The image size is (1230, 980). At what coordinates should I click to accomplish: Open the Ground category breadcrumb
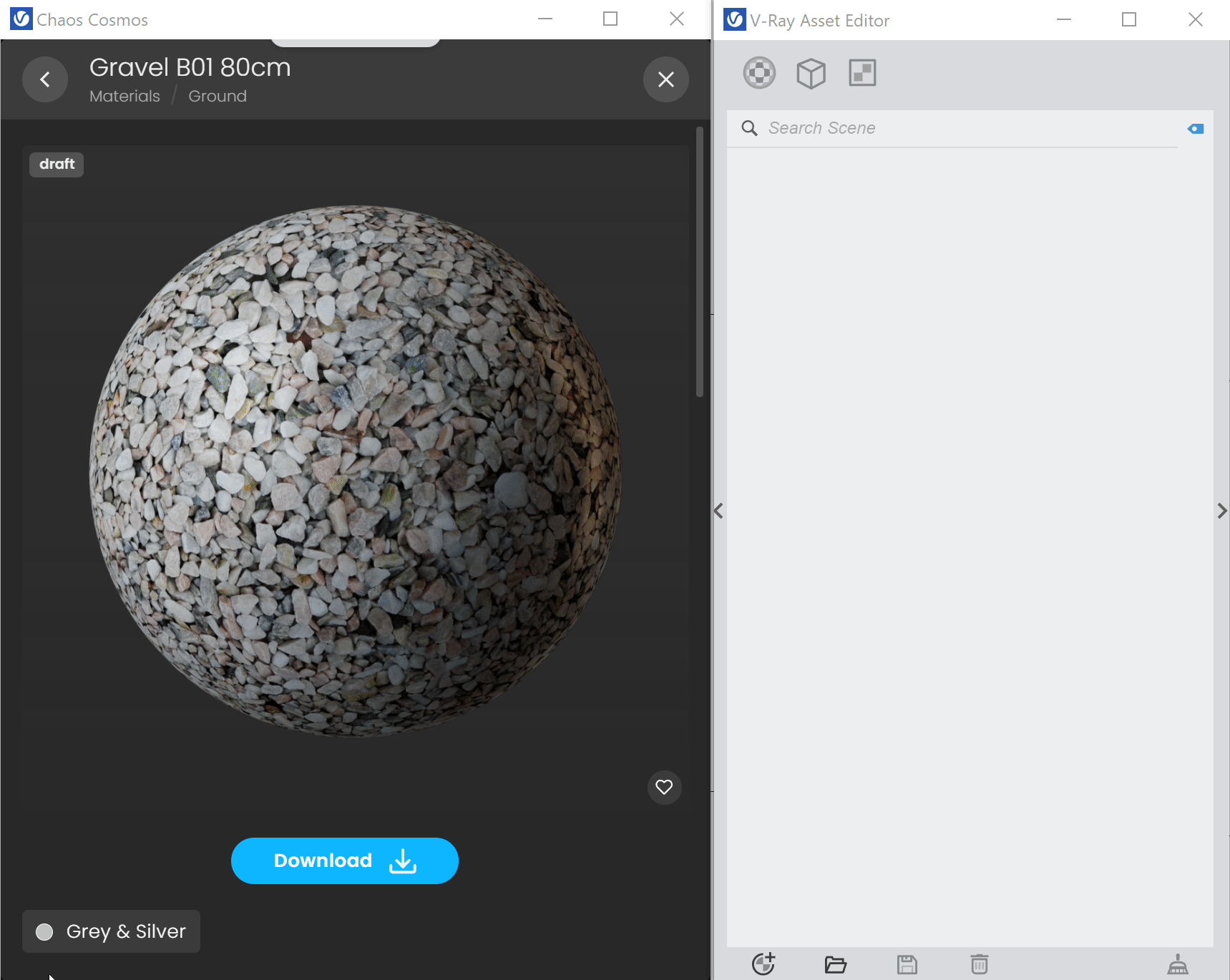pyautogui.click(x=218, y=96)
